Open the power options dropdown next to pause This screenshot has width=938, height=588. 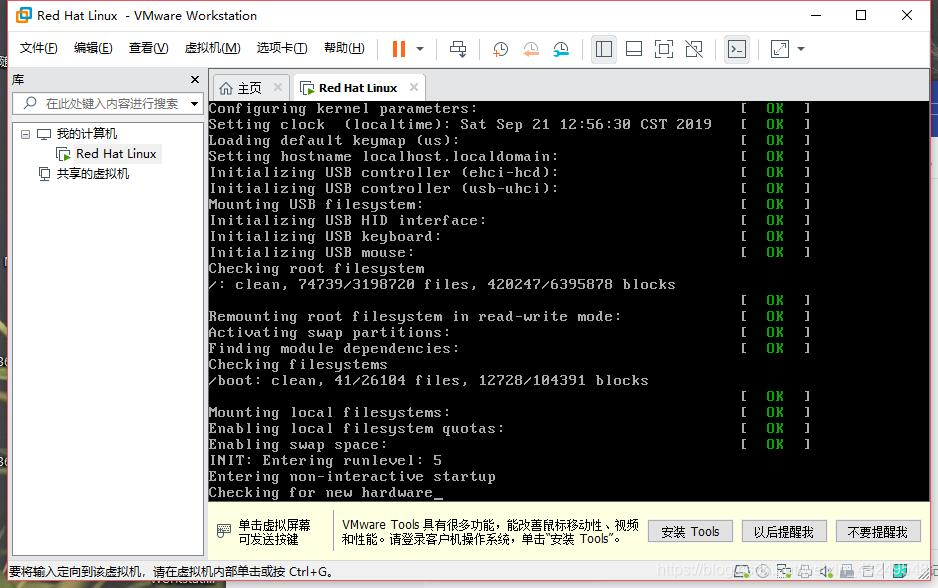point(419,48)
